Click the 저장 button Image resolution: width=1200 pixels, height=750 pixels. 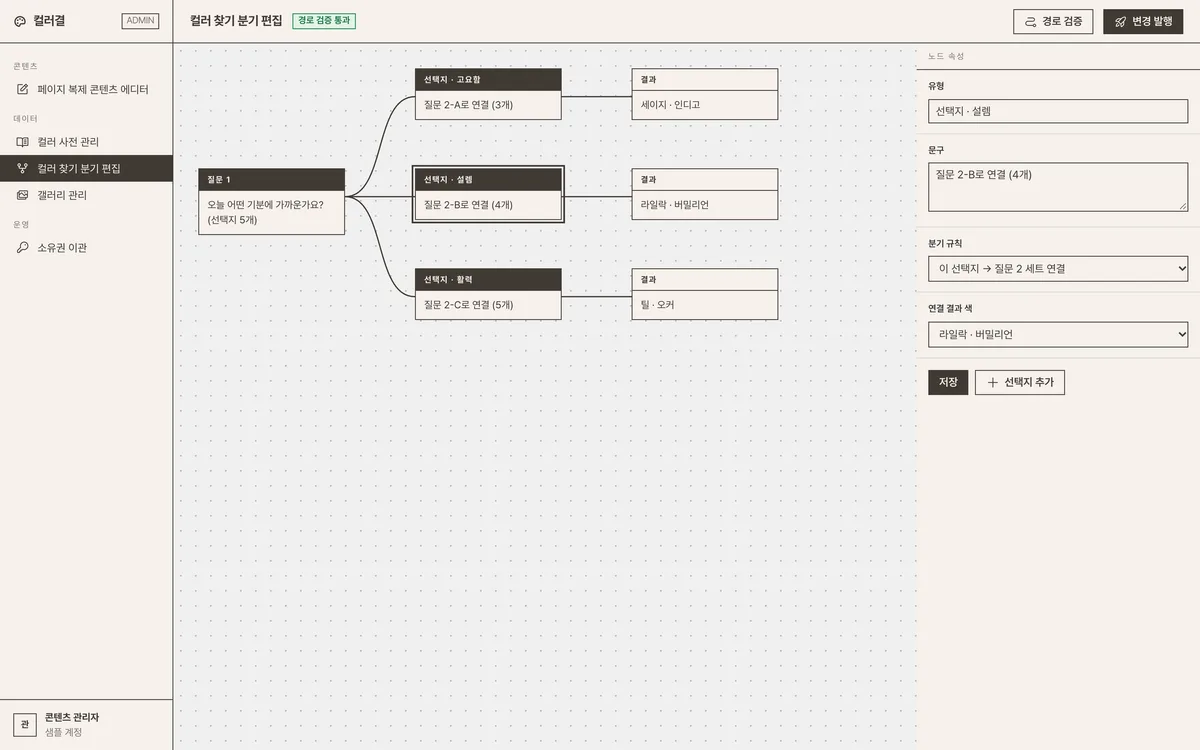pyautogui.click(x=948, y=382)
